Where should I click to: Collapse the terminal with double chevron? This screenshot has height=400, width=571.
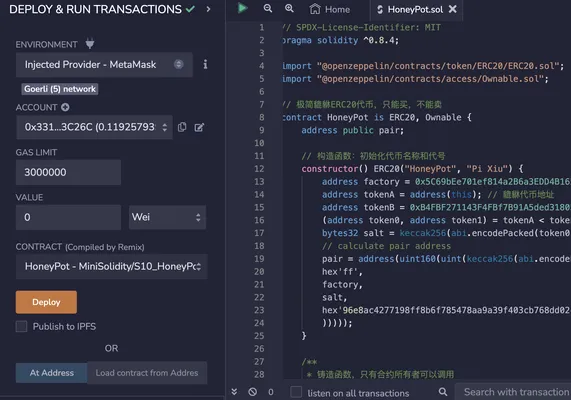pos(234,392)
